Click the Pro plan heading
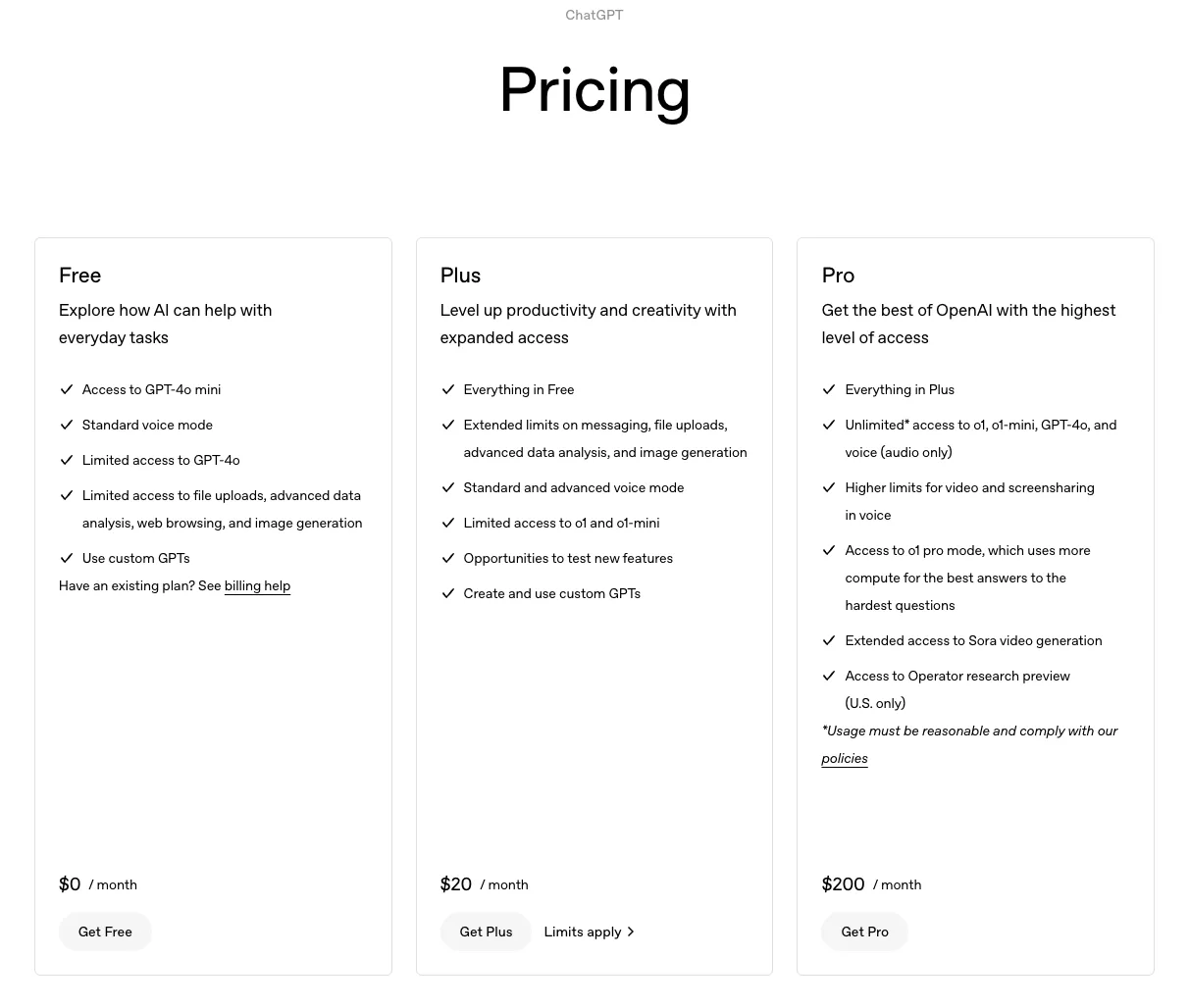1189x1008 pixels. 838,276
